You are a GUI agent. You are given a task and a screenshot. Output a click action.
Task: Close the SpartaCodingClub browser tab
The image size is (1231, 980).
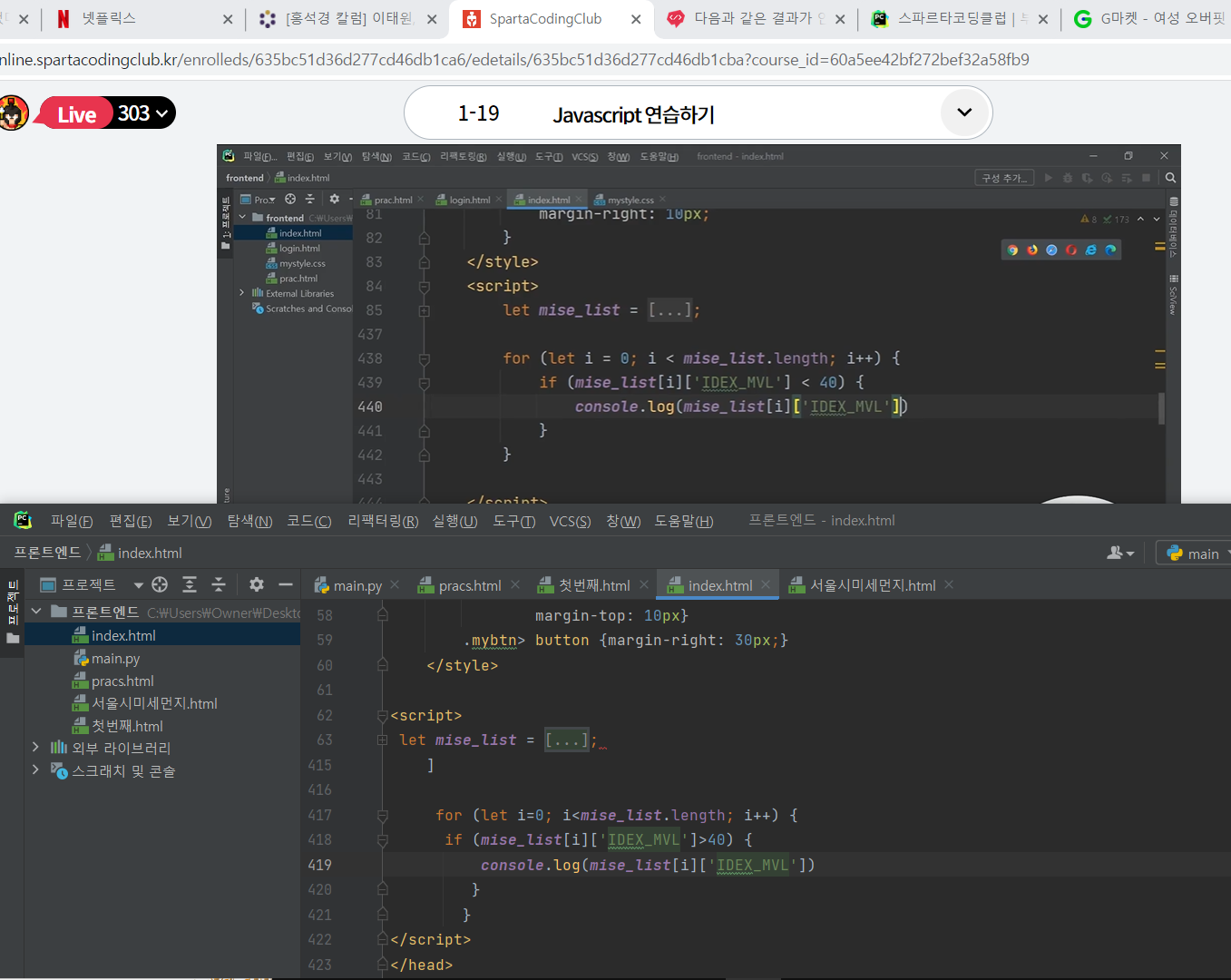[636, 19]
